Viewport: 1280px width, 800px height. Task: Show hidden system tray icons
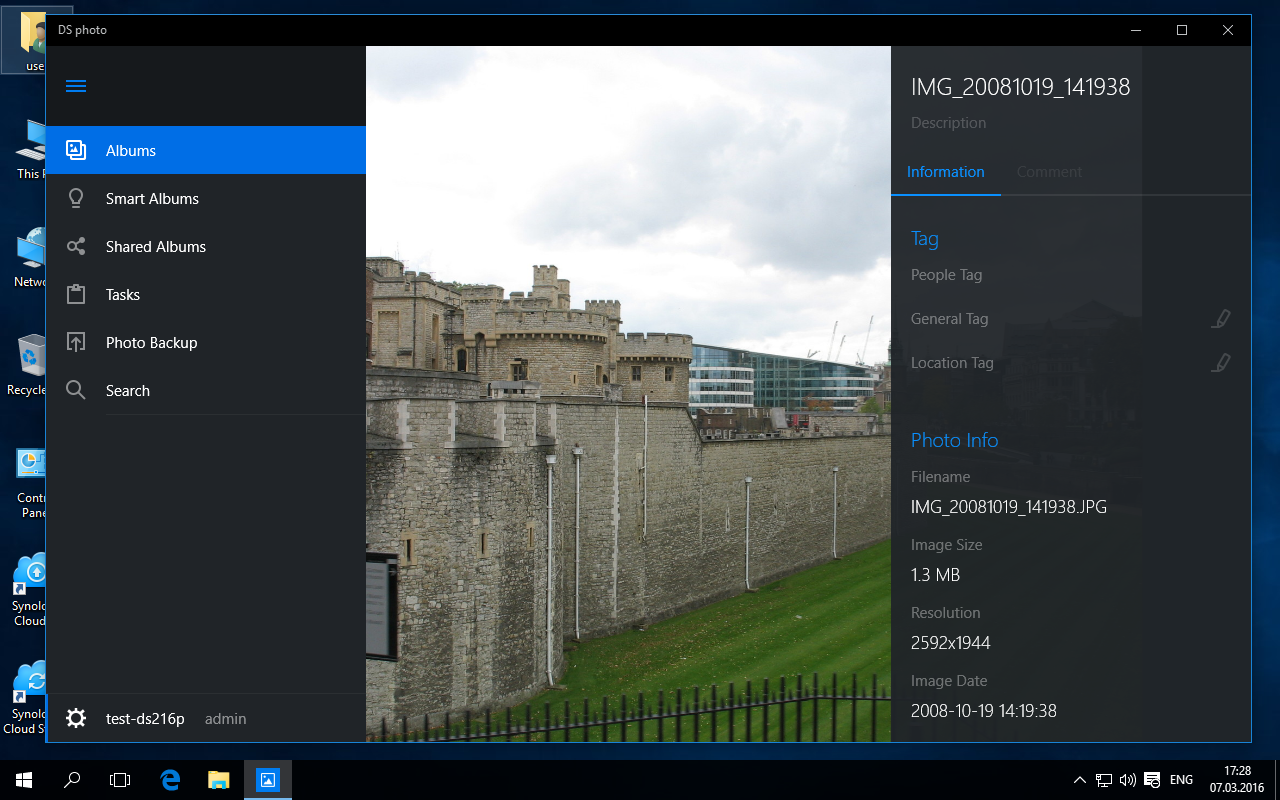[1080, 780]
